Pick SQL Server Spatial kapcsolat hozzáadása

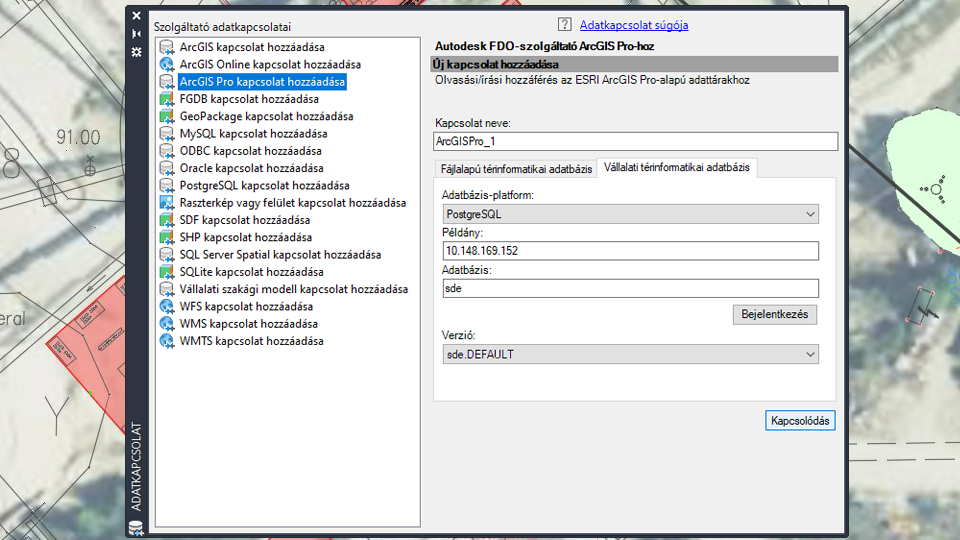(x=280, y=255)
